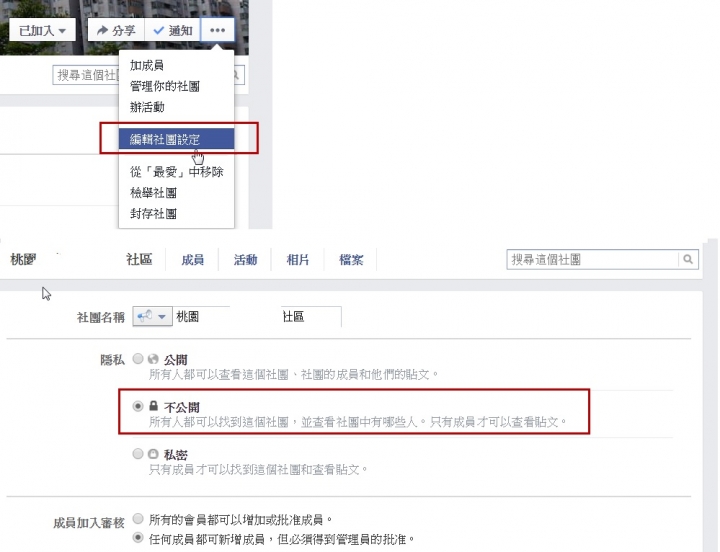Select the 公開 privacy radio button
The image size is (720, 552).
(x=138, y=359)
